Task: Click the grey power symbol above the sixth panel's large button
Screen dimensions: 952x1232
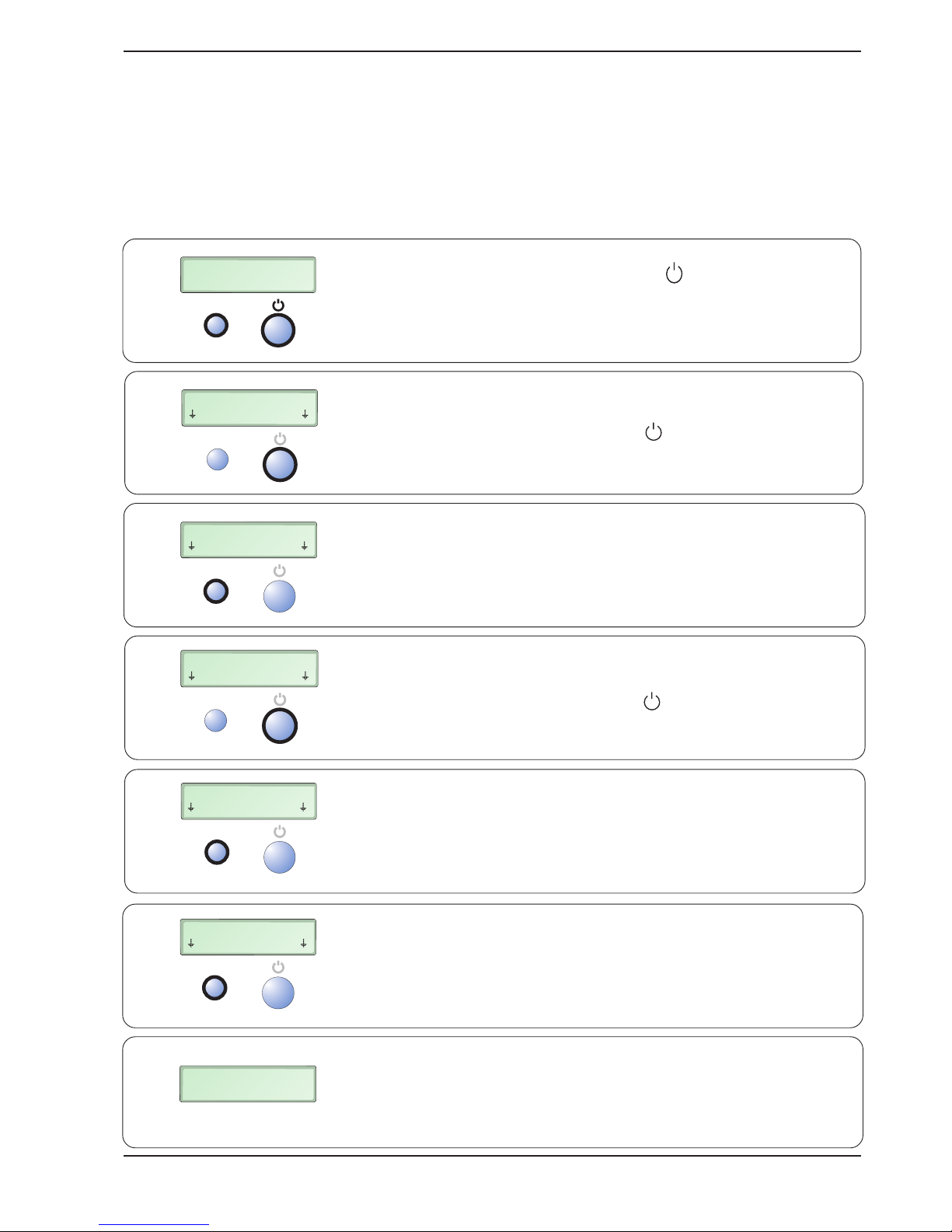Action: click(x=278, y=967)
